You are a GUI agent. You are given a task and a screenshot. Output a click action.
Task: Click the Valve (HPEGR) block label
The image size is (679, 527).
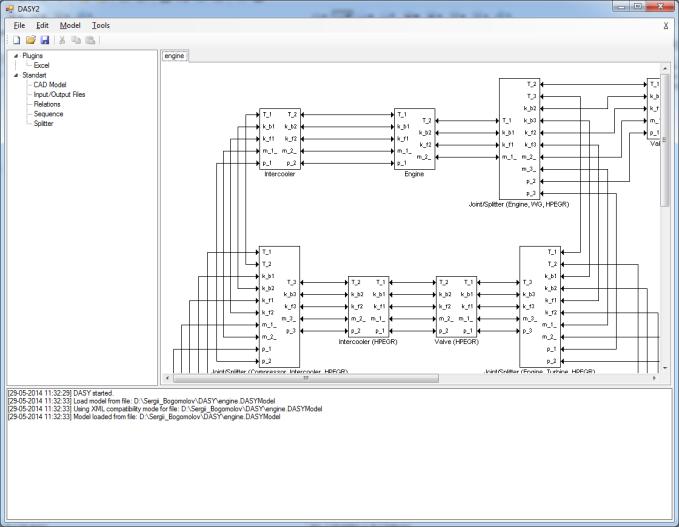click(x=456, y=342)
